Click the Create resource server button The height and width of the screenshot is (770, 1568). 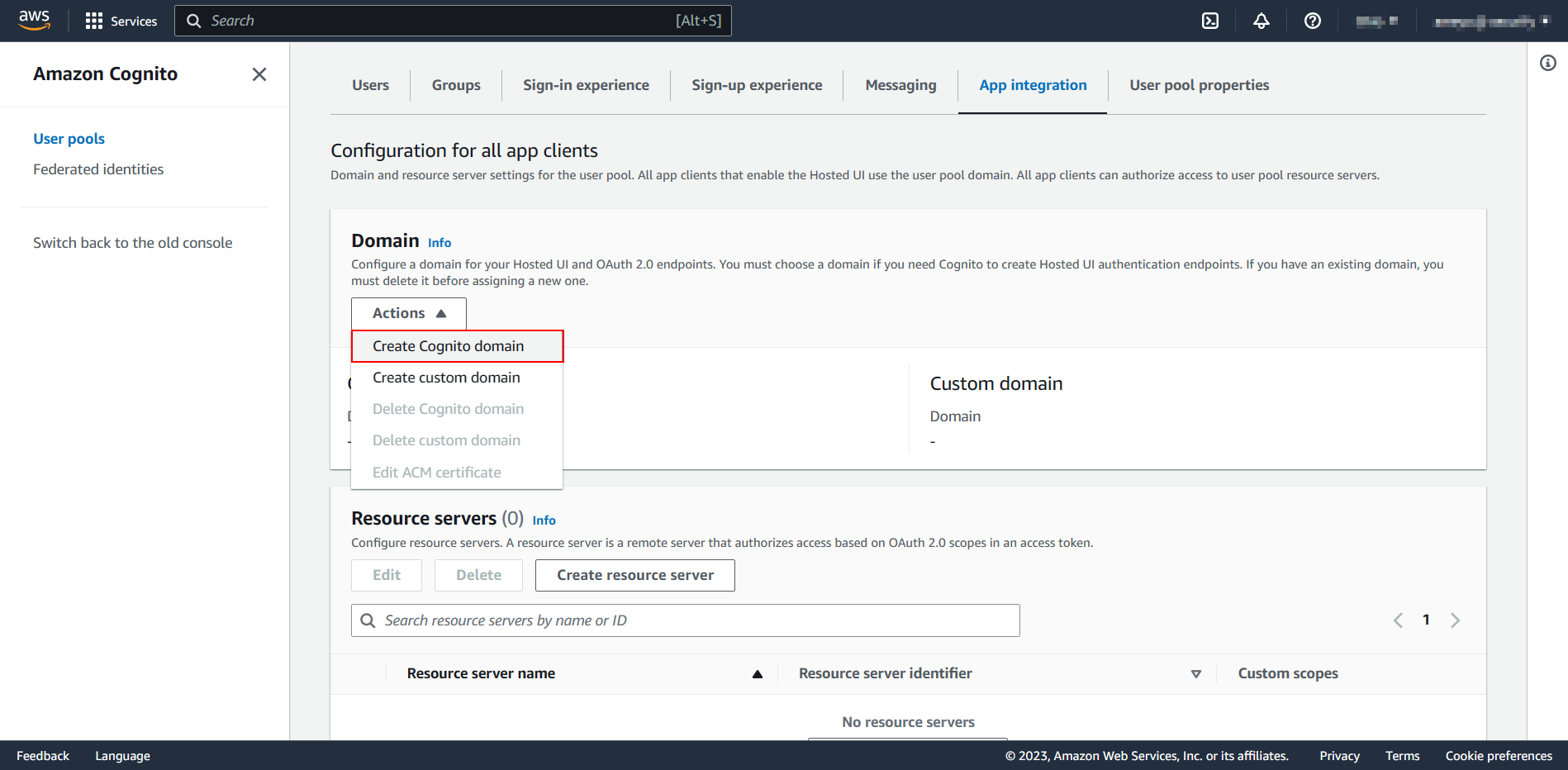635,575
